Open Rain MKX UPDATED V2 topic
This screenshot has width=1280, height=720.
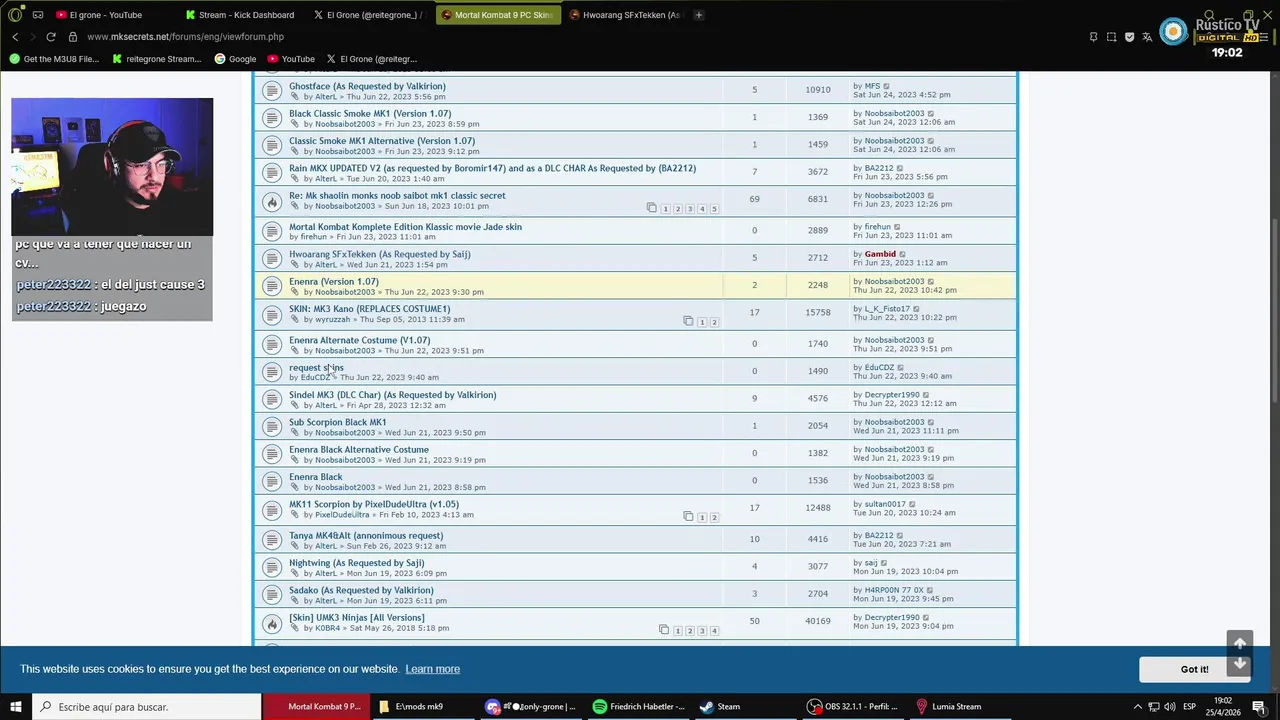pos(492,168)
